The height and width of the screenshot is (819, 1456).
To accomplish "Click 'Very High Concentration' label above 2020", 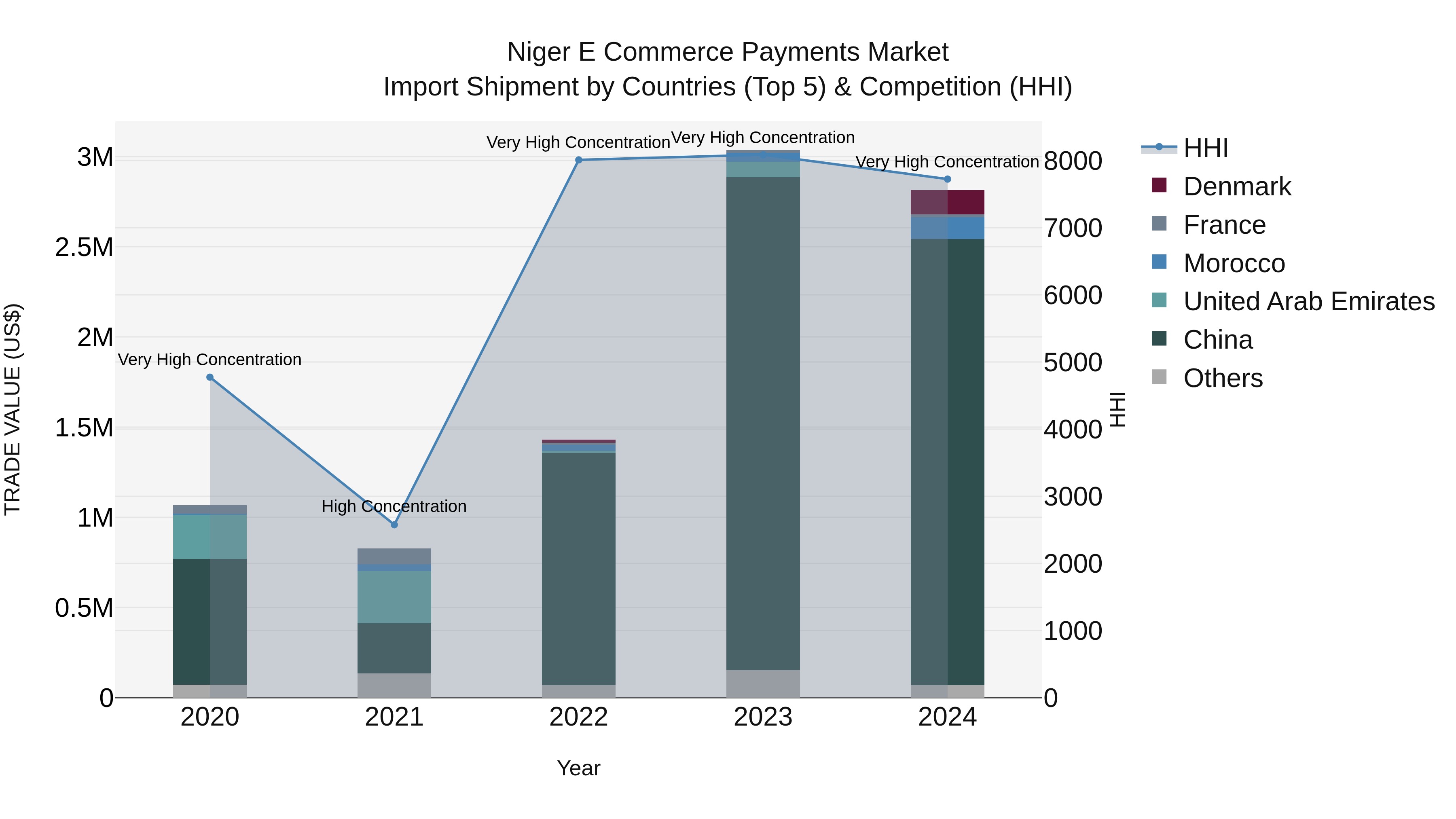I will [210, 360].
